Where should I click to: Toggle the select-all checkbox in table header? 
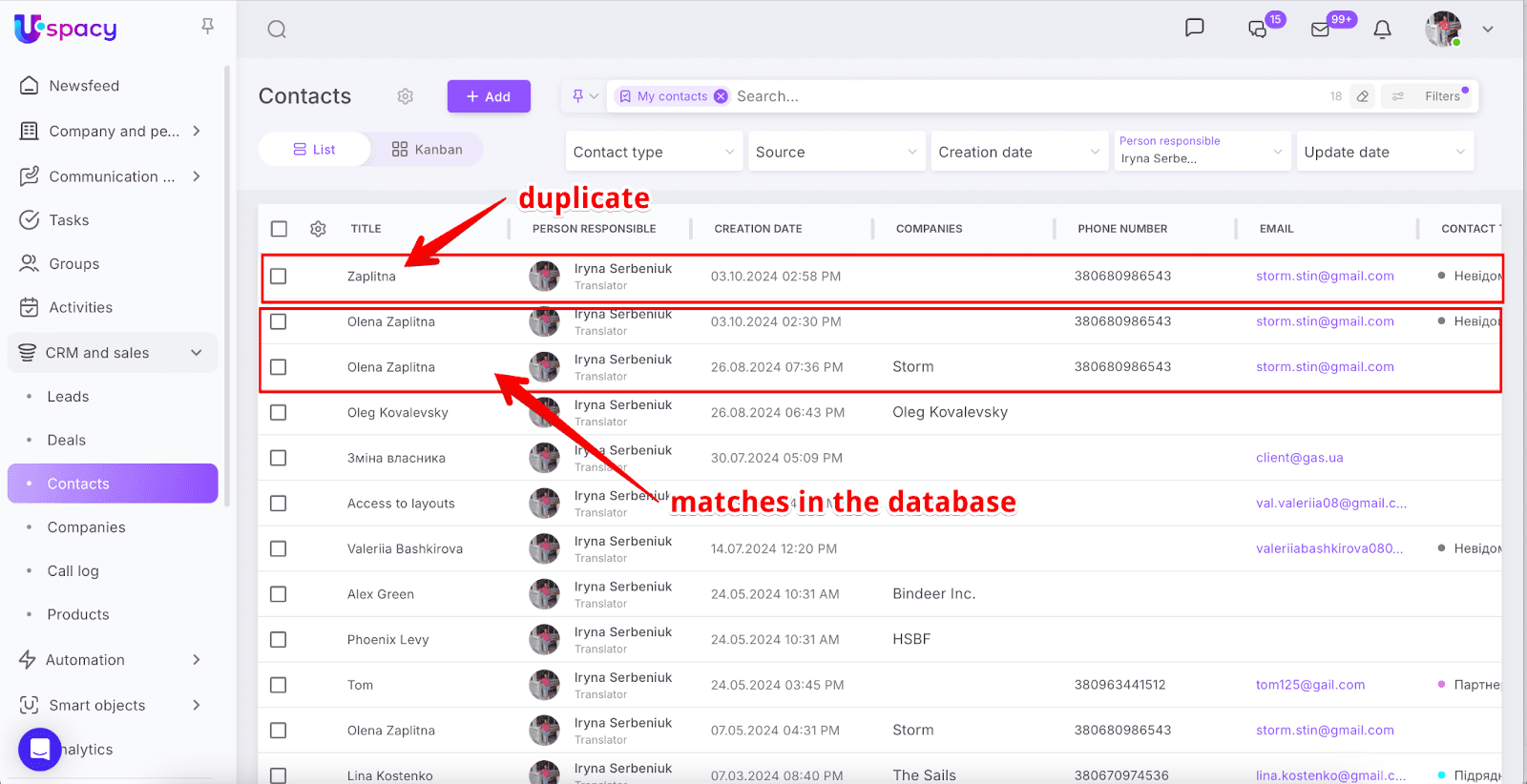[279, 229]
